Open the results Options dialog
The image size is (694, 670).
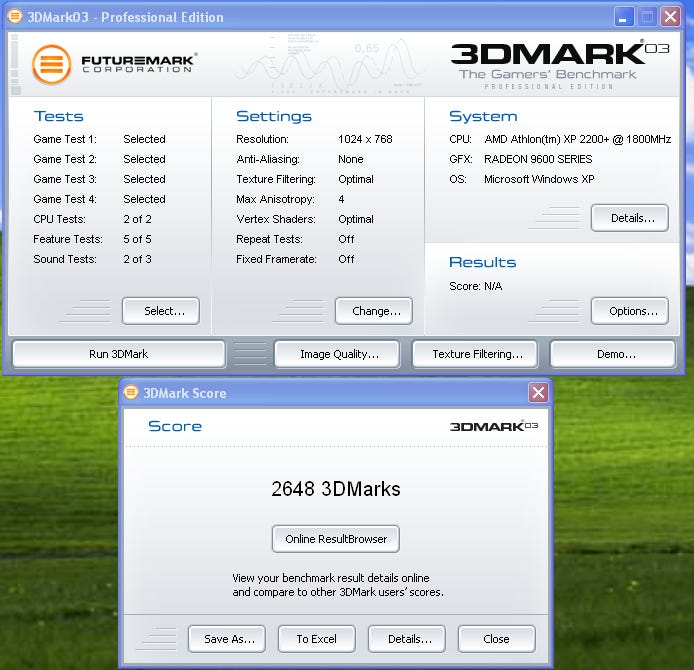tap(629, 311)
